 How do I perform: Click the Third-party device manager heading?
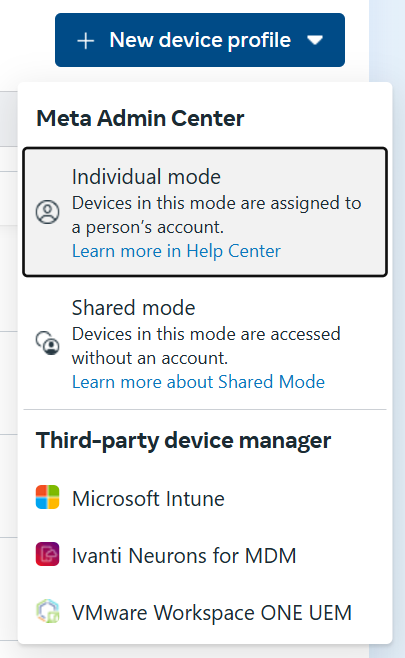(183, 441)
